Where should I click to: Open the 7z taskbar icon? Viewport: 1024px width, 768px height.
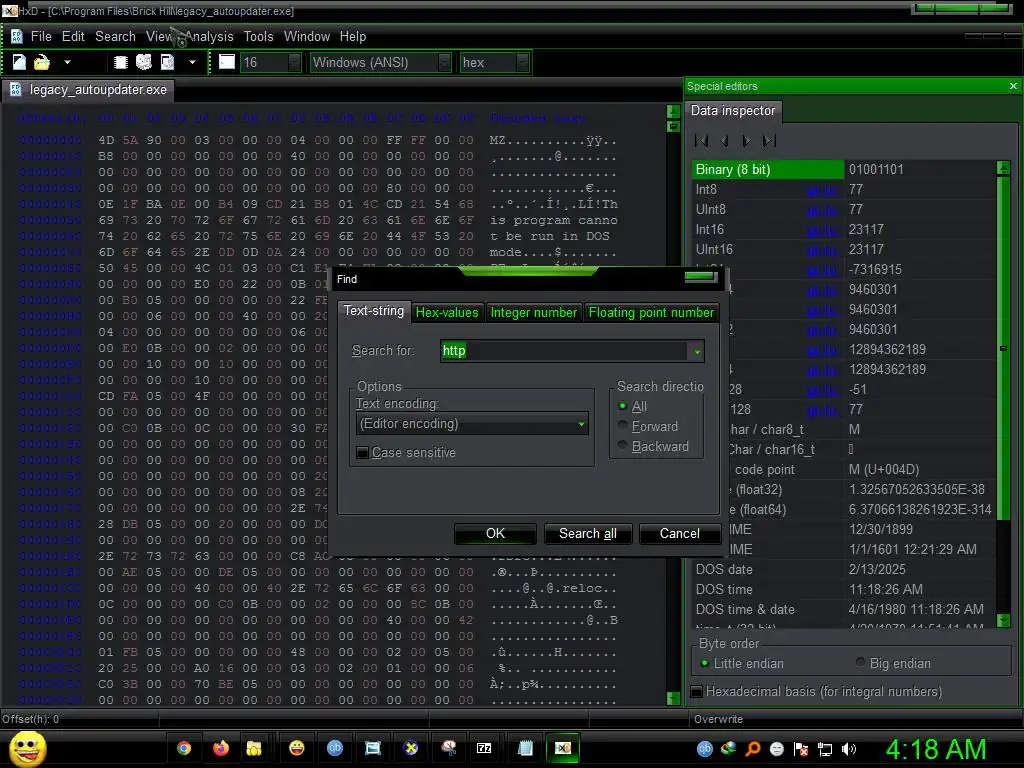[484, 748]
